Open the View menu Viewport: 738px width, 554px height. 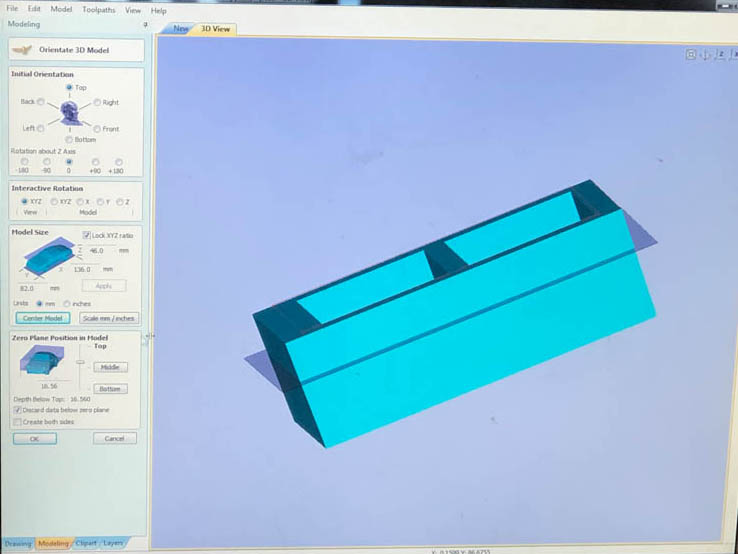tap(133, 10)
